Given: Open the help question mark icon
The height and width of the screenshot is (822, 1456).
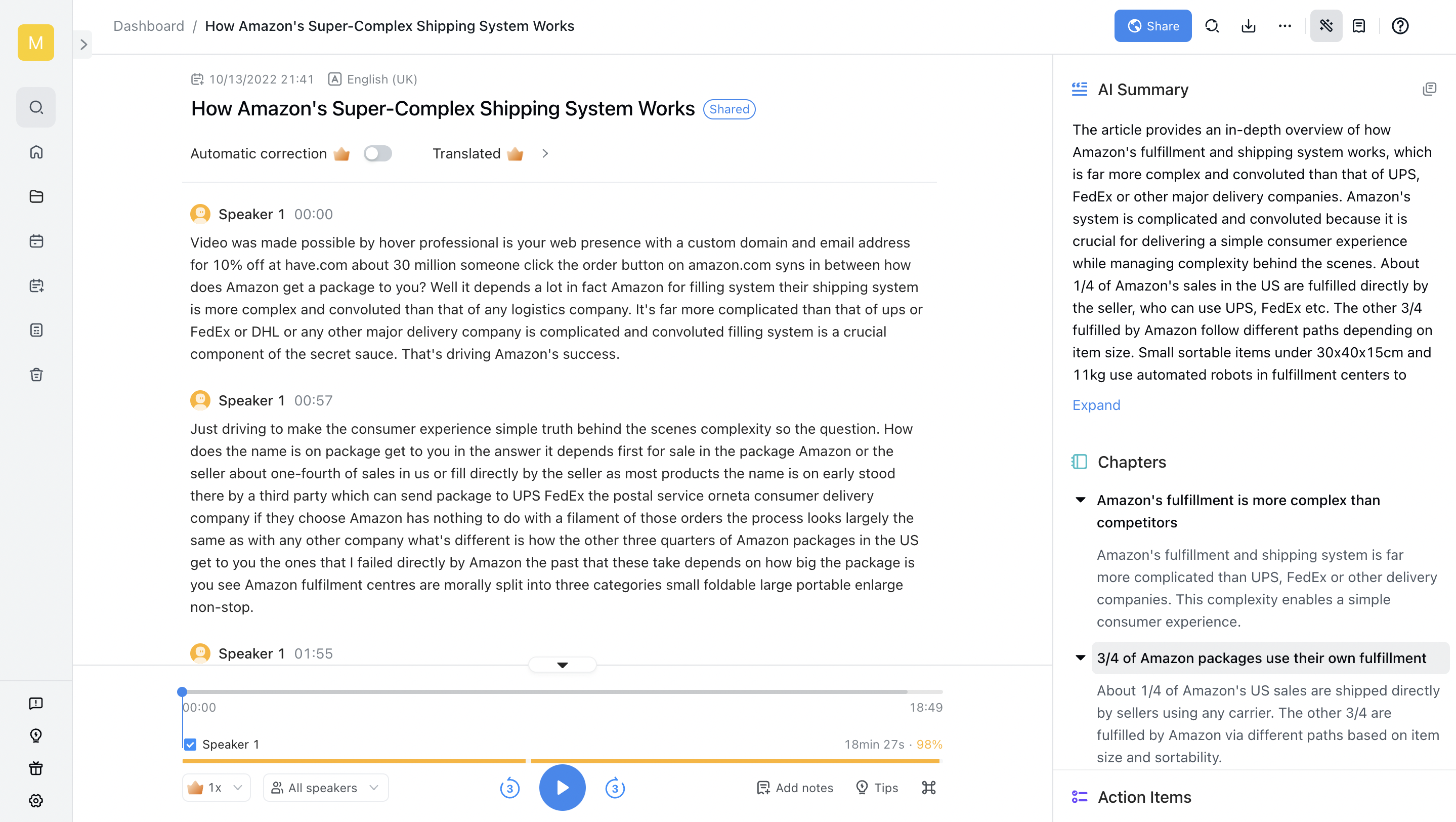Looking at the screenshot, I should pos(1400,26).
